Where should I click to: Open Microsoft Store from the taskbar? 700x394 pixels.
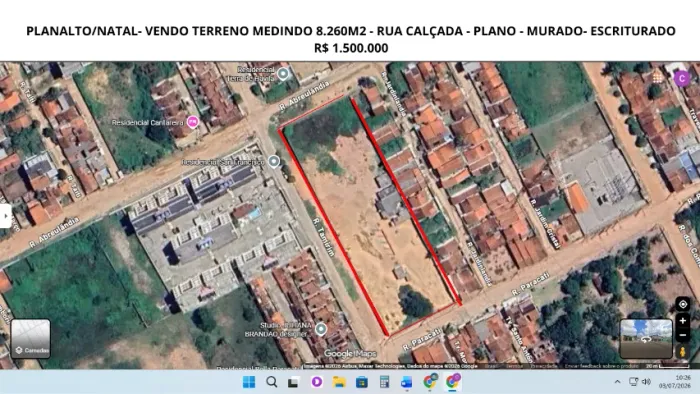362,382
